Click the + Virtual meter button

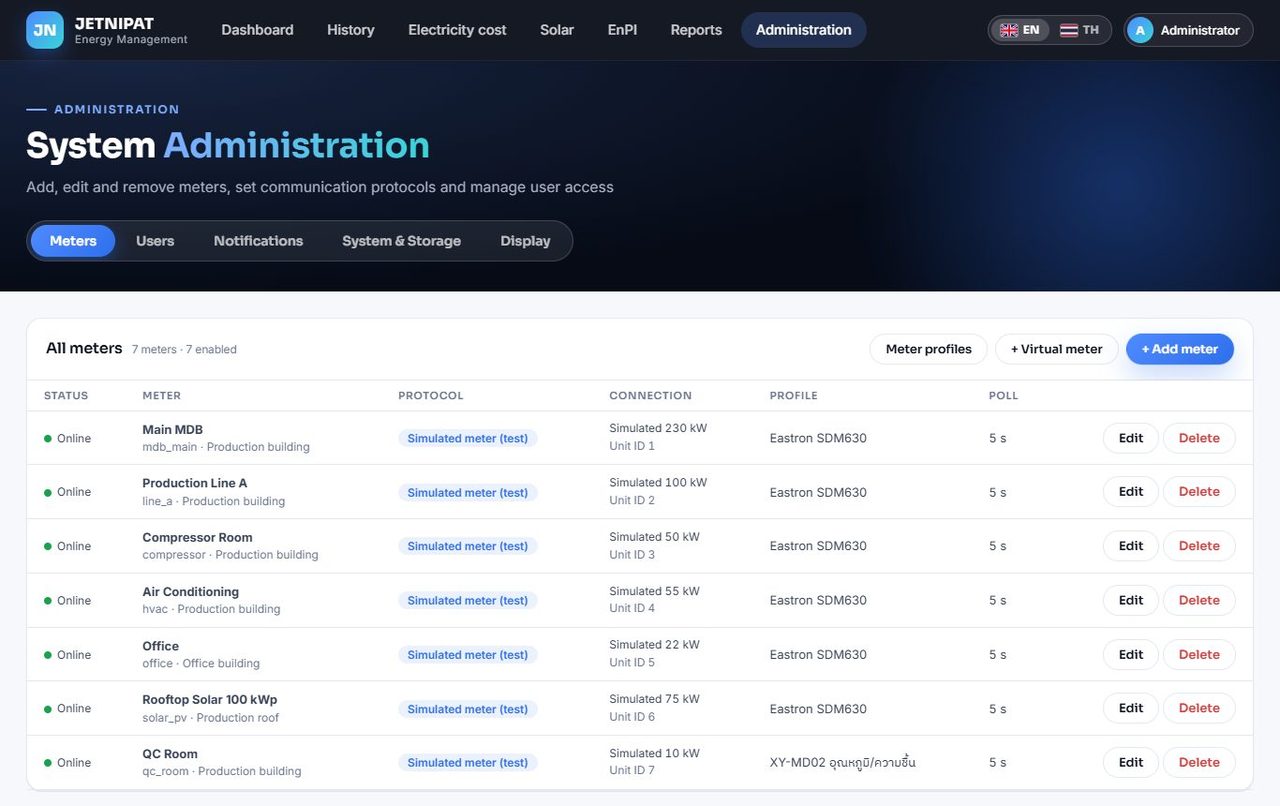pyautogui.click(x=1057, y=349)
